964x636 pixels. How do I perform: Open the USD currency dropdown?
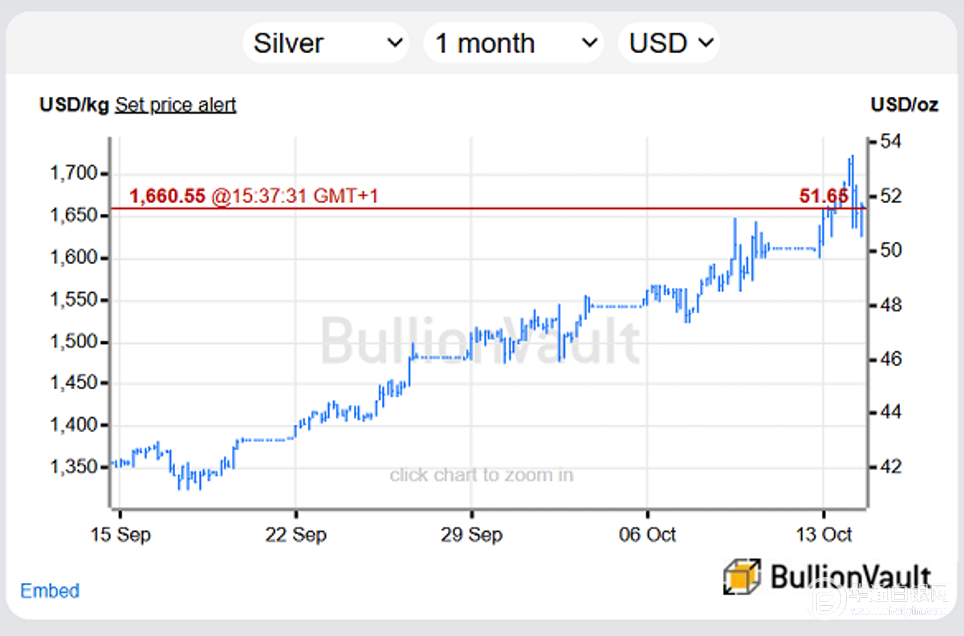(669, 44)
